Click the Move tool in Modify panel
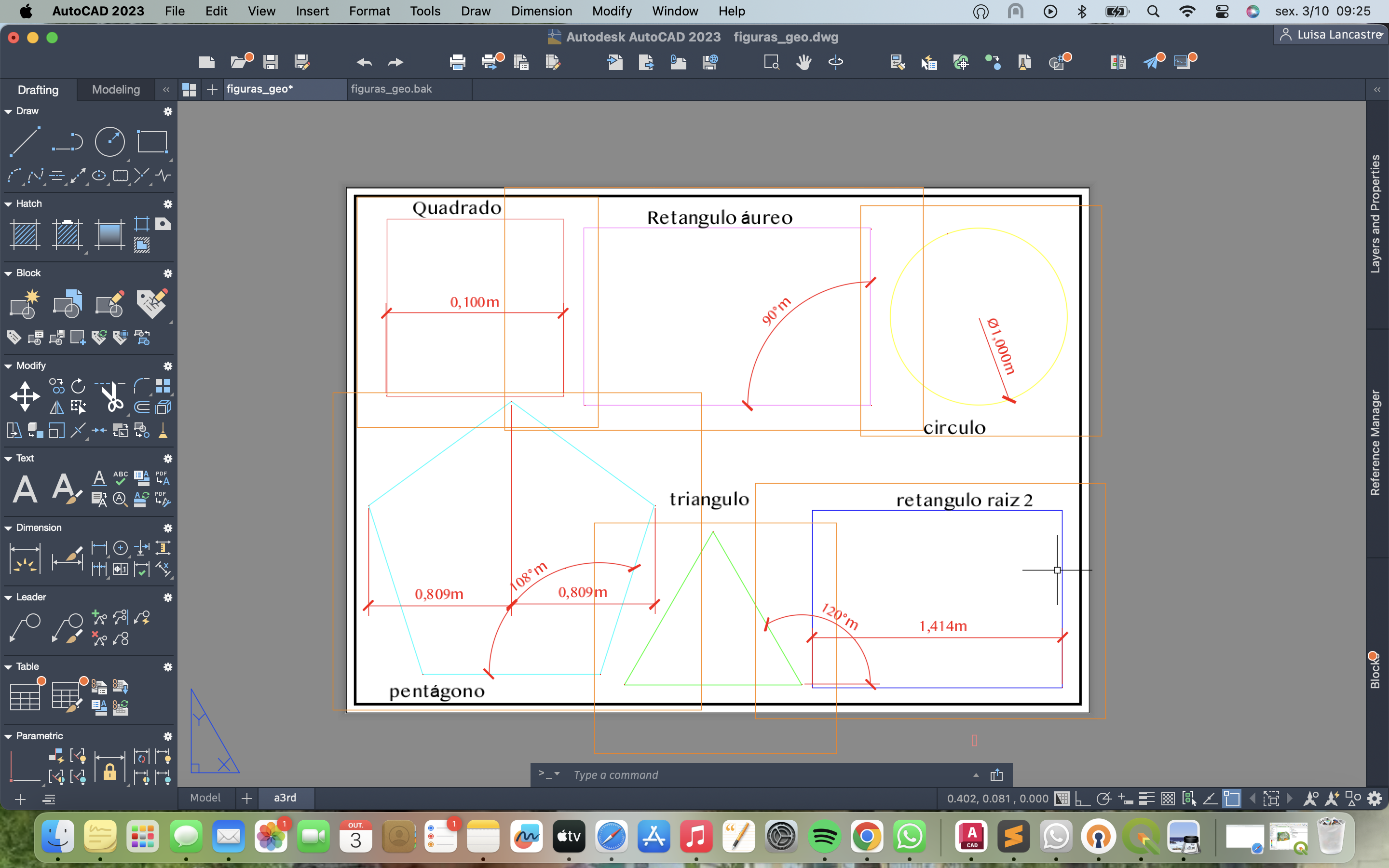 click(25, 396)
